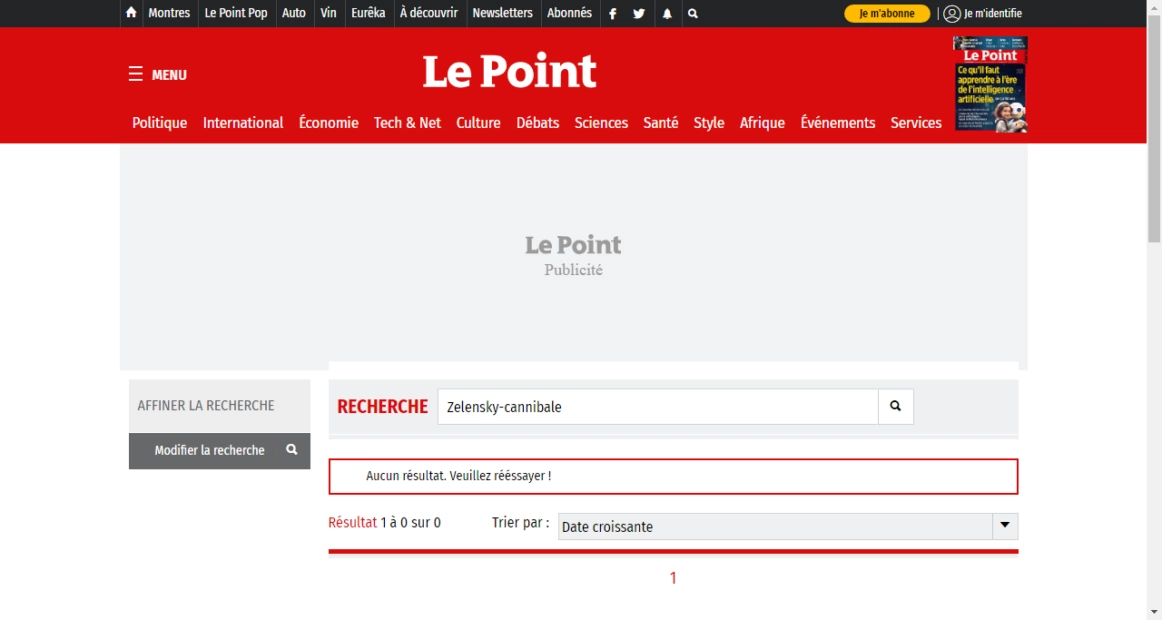The image size is (1162, 620).
Task: Go to the home page icon
Action: click(x=131, y=13)
